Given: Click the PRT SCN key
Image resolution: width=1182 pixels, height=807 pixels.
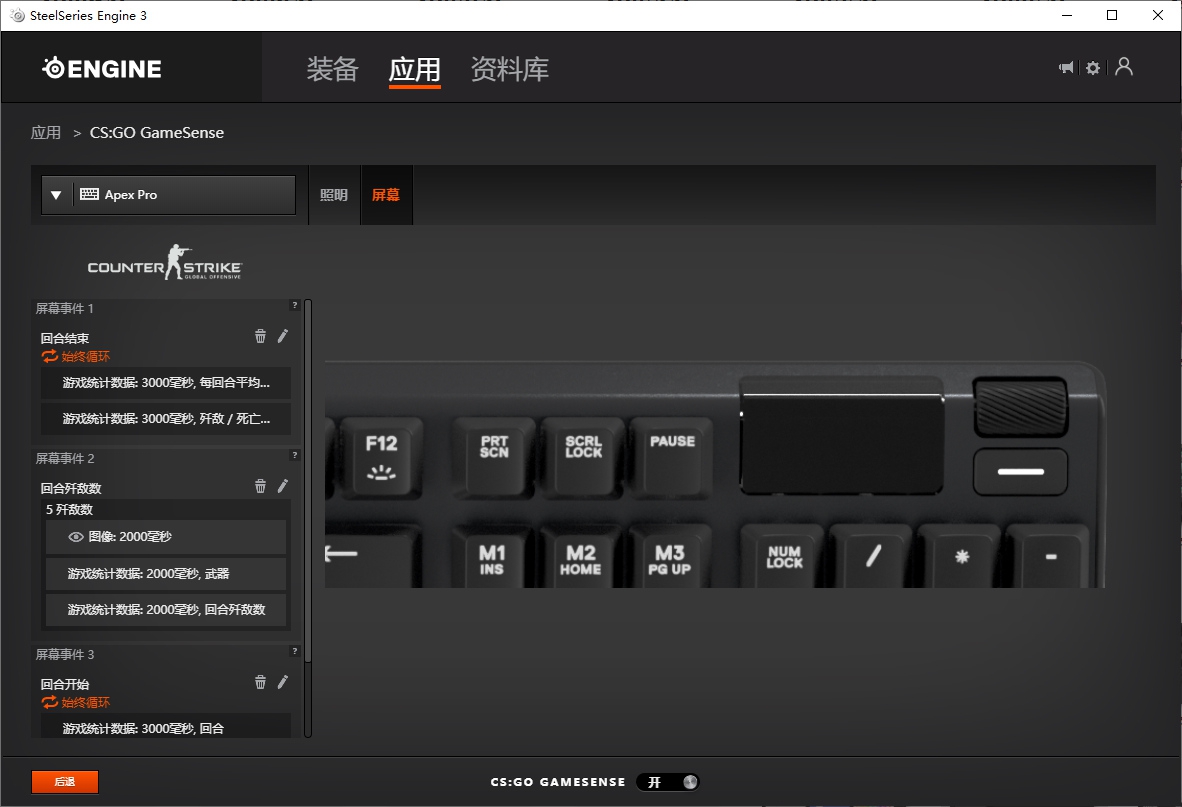Looking at the screenshot, I should pos(495,457).
